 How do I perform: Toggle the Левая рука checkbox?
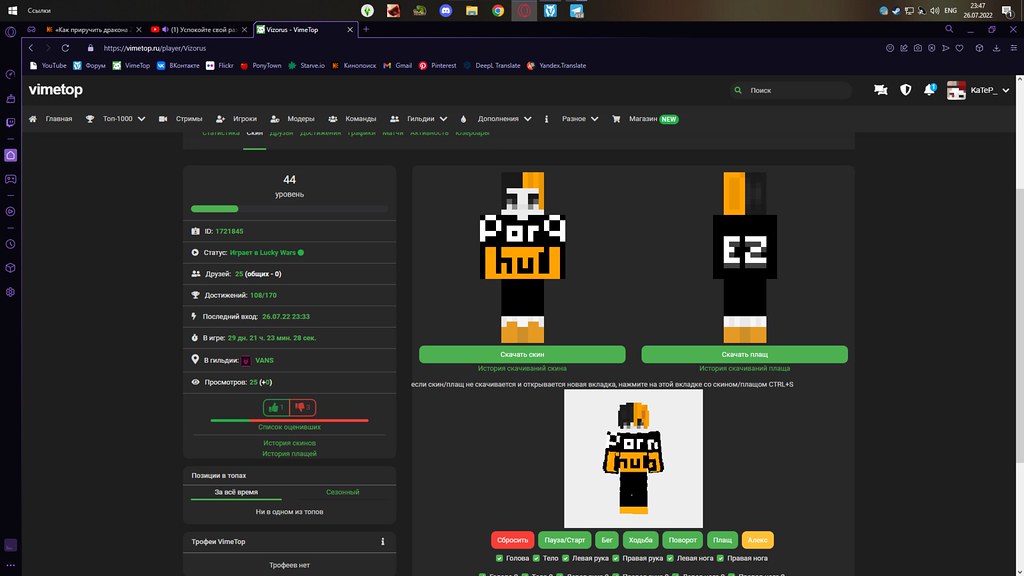coord(568,559)
